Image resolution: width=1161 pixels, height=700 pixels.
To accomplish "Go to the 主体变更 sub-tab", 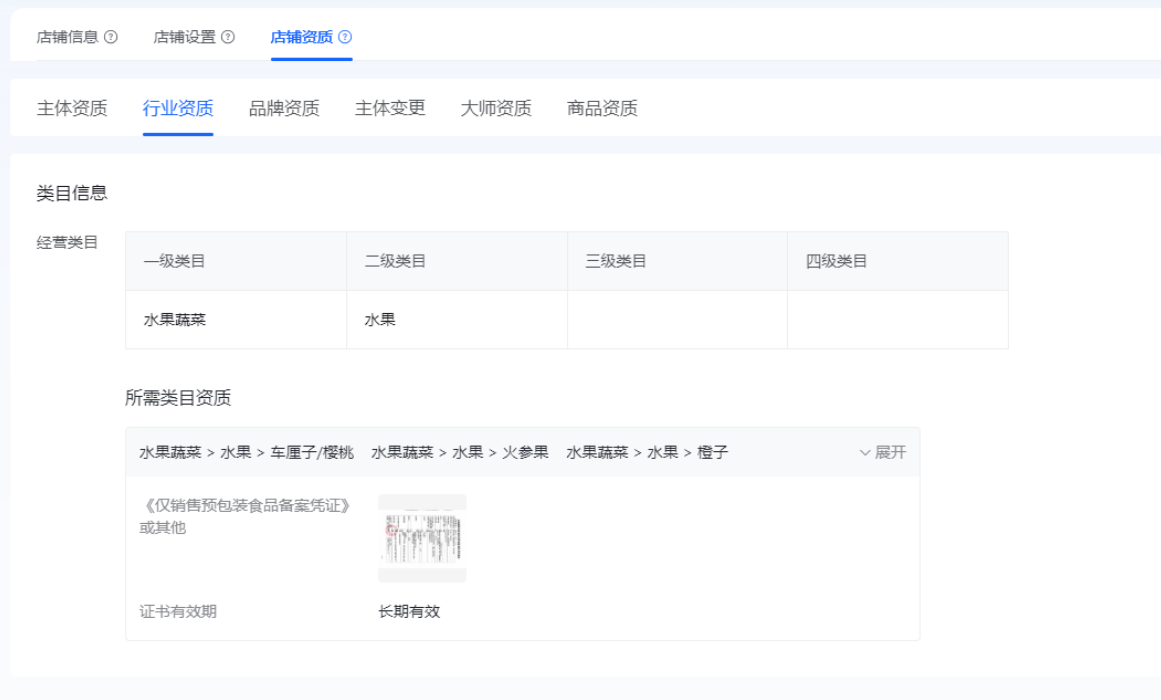I will pos(390,108).
